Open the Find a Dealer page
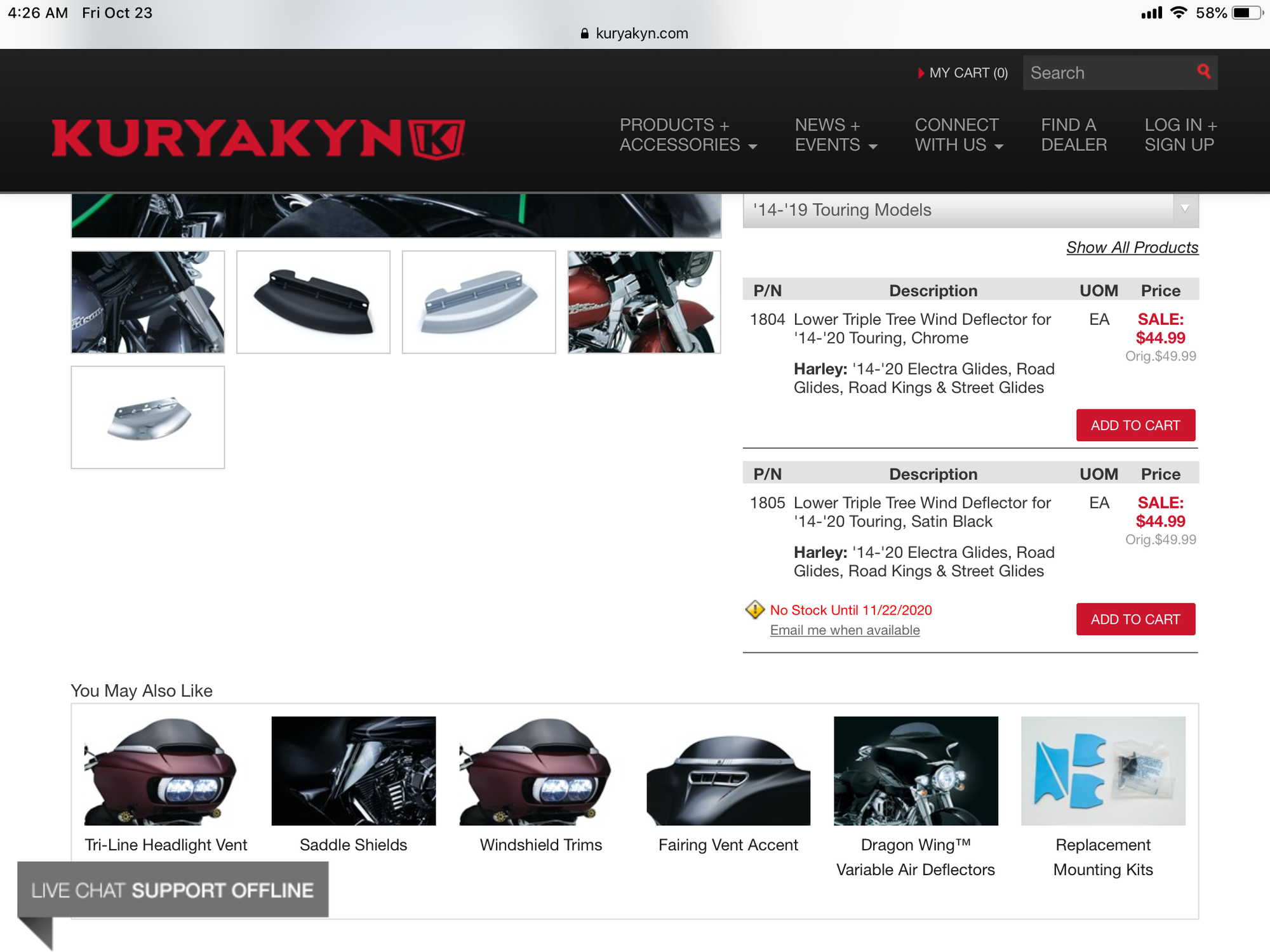The height and width of the screenshot is (952, 1270). pyautogui.click(x=1074, y=135)
